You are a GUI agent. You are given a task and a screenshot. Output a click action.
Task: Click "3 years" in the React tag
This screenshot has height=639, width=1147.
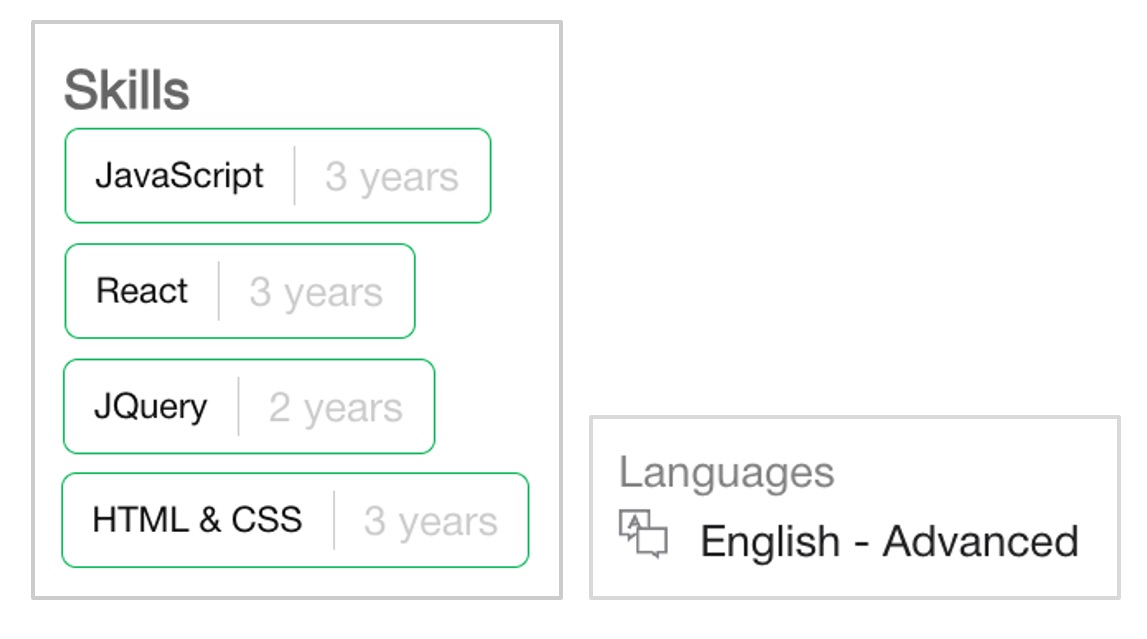point(316,292)
